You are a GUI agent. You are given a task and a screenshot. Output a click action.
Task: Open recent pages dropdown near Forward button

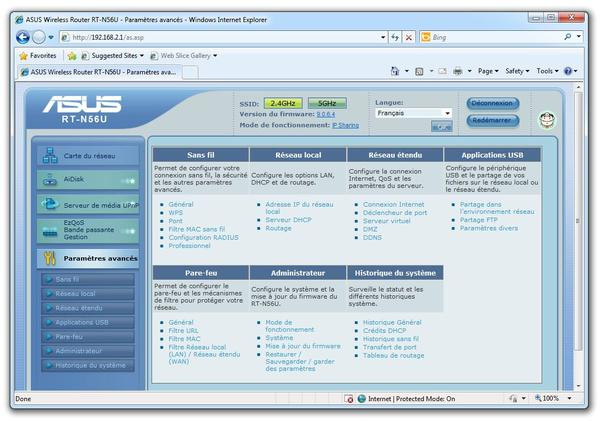pos(51,38)
